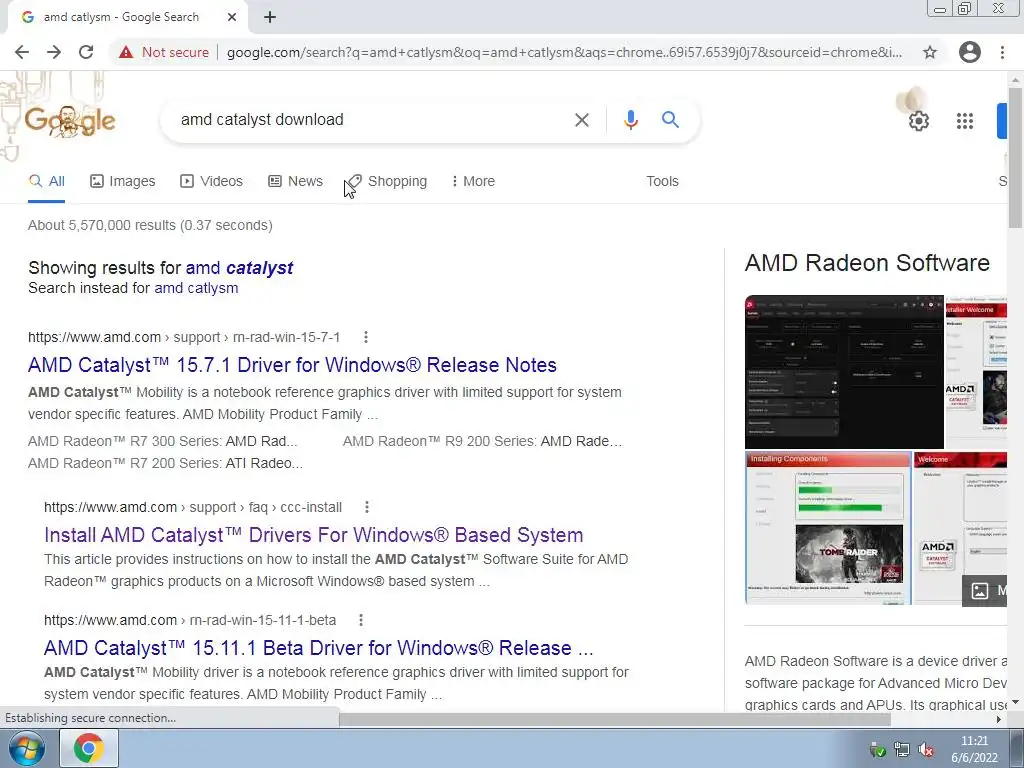Screen dimensions: 1024x768
Task: Click the network tray icon
Action: (x=902, y=750)
